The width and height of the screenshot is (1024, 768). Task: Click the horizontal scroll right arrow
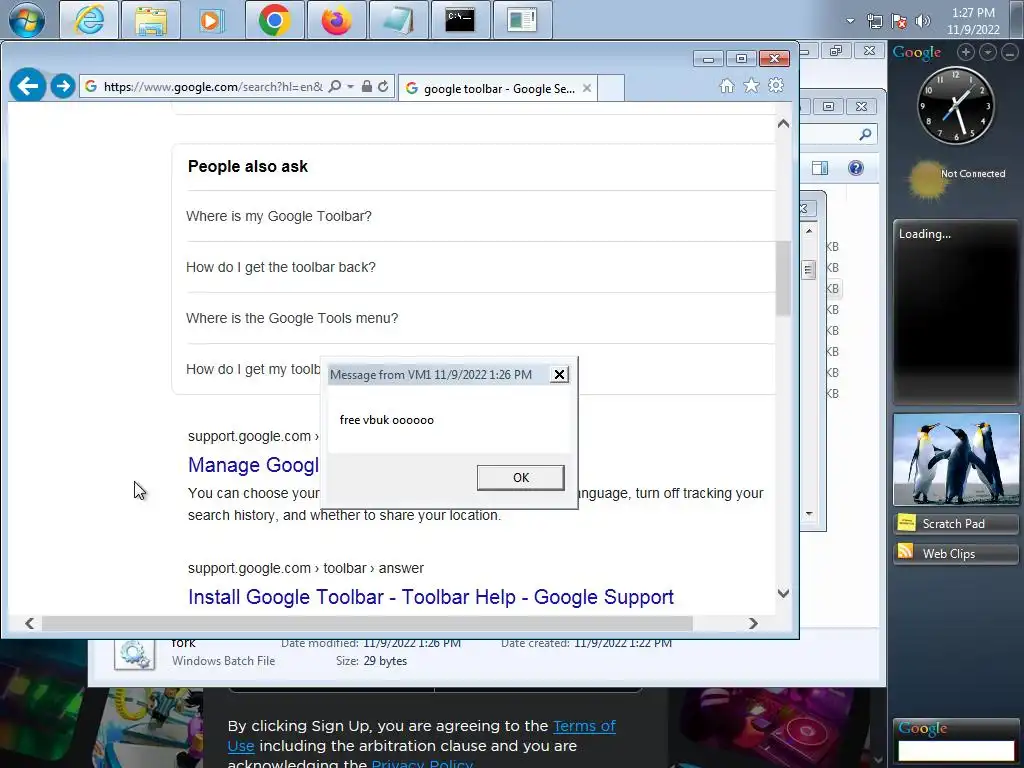(753, 624)
